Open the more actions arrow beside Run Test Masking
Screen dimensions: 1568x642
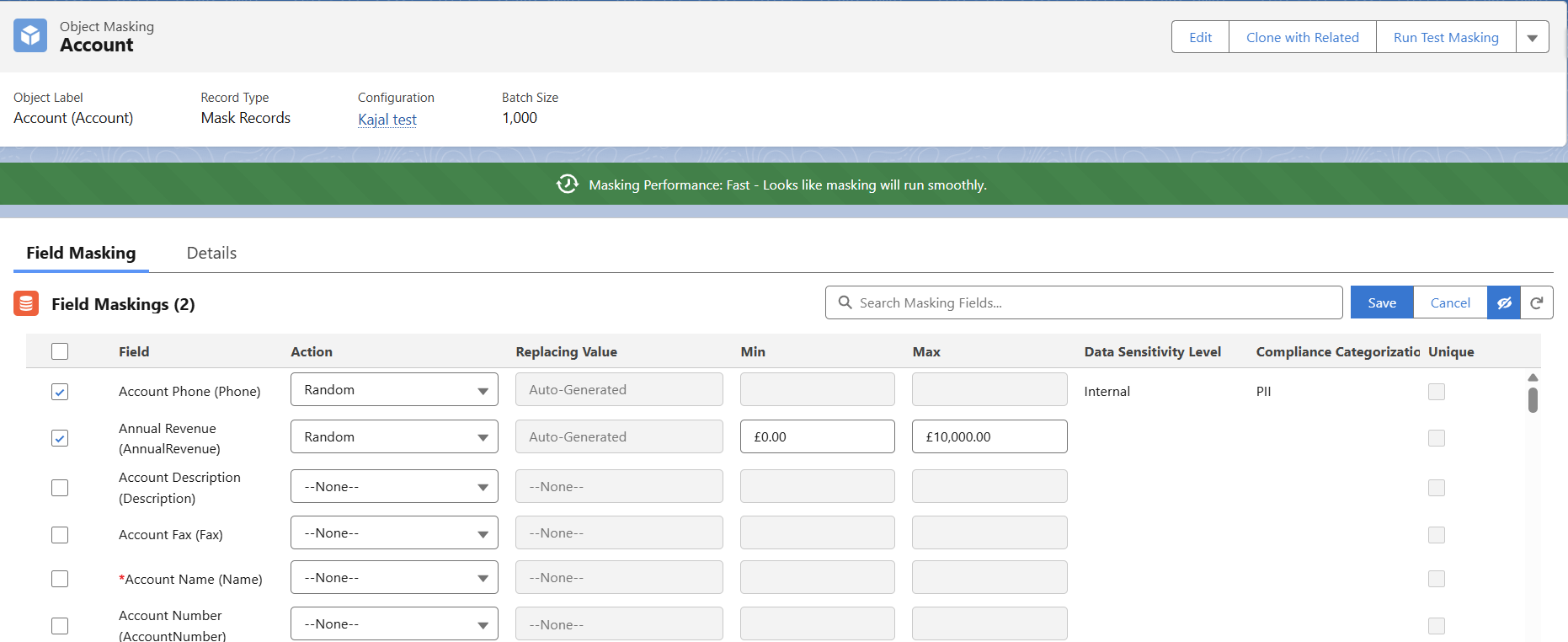(1532, 37)
